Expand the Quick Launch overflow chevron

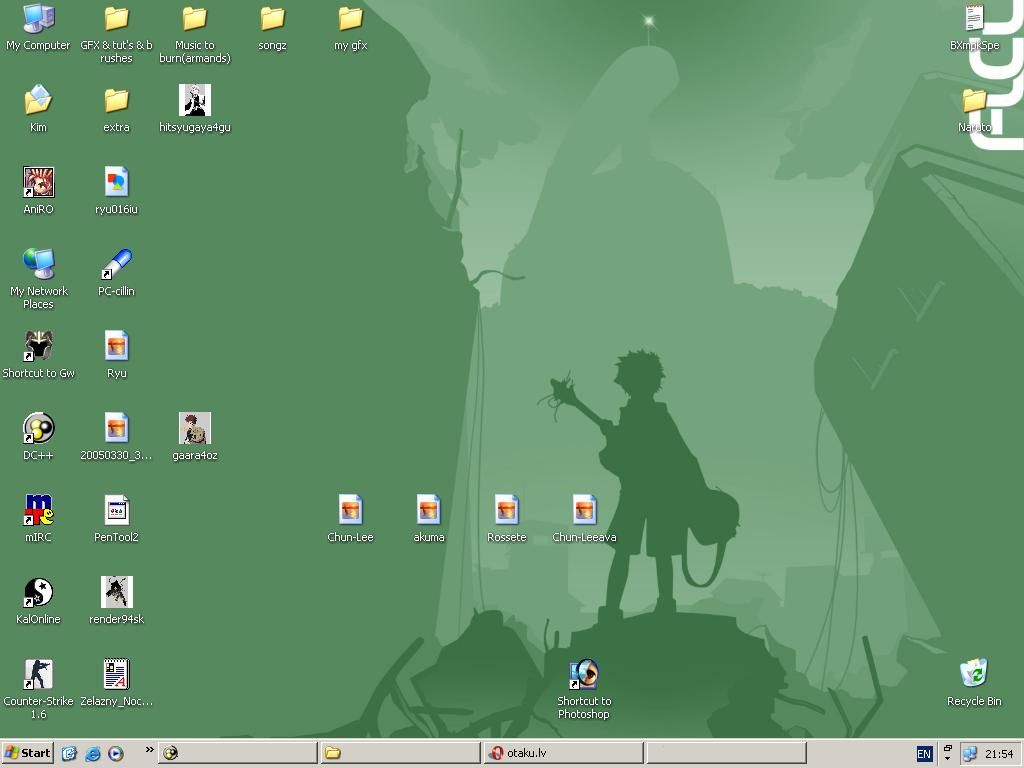pos(150,750)
